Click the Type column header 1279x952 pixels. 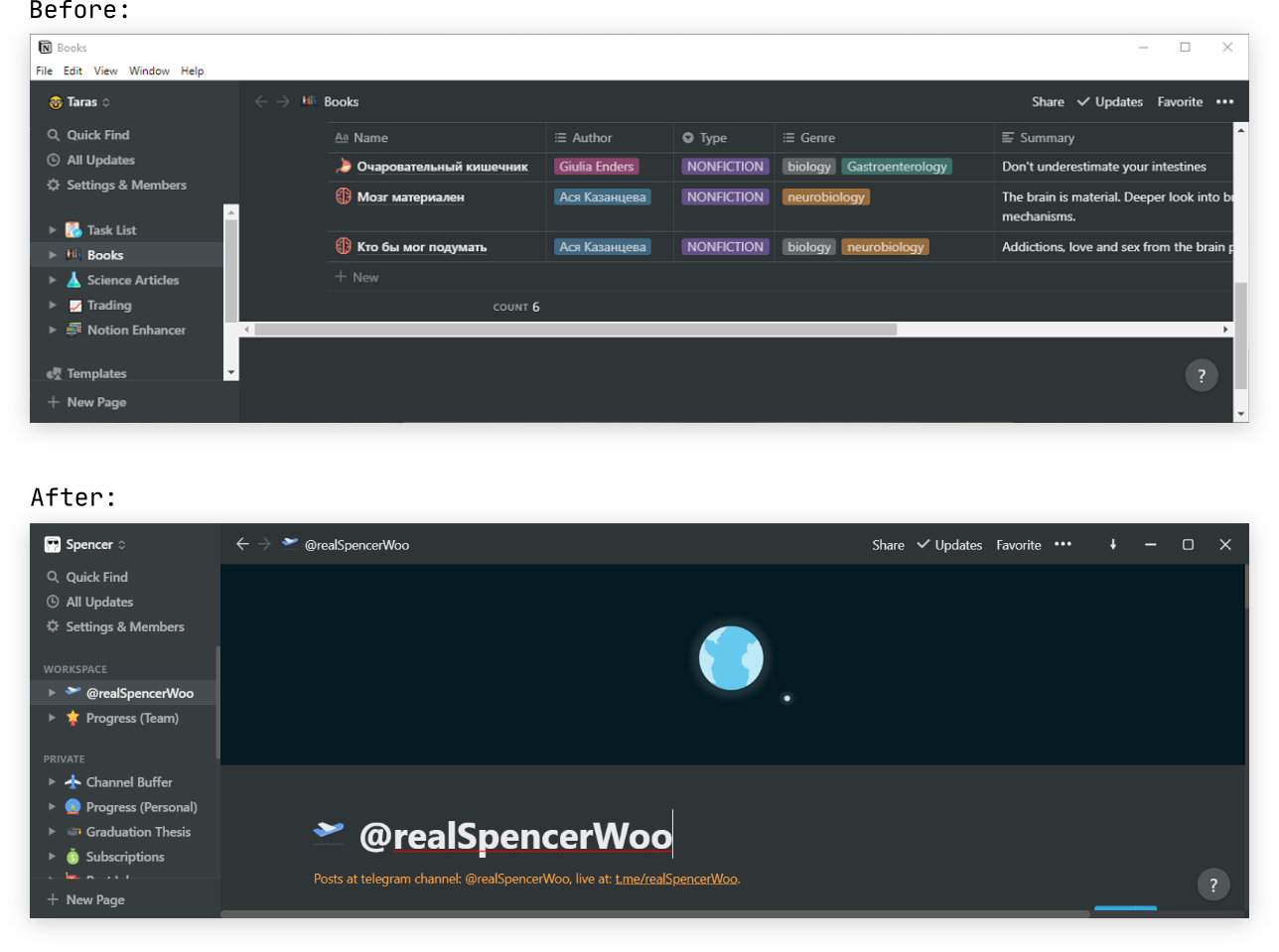pos(724,138)
